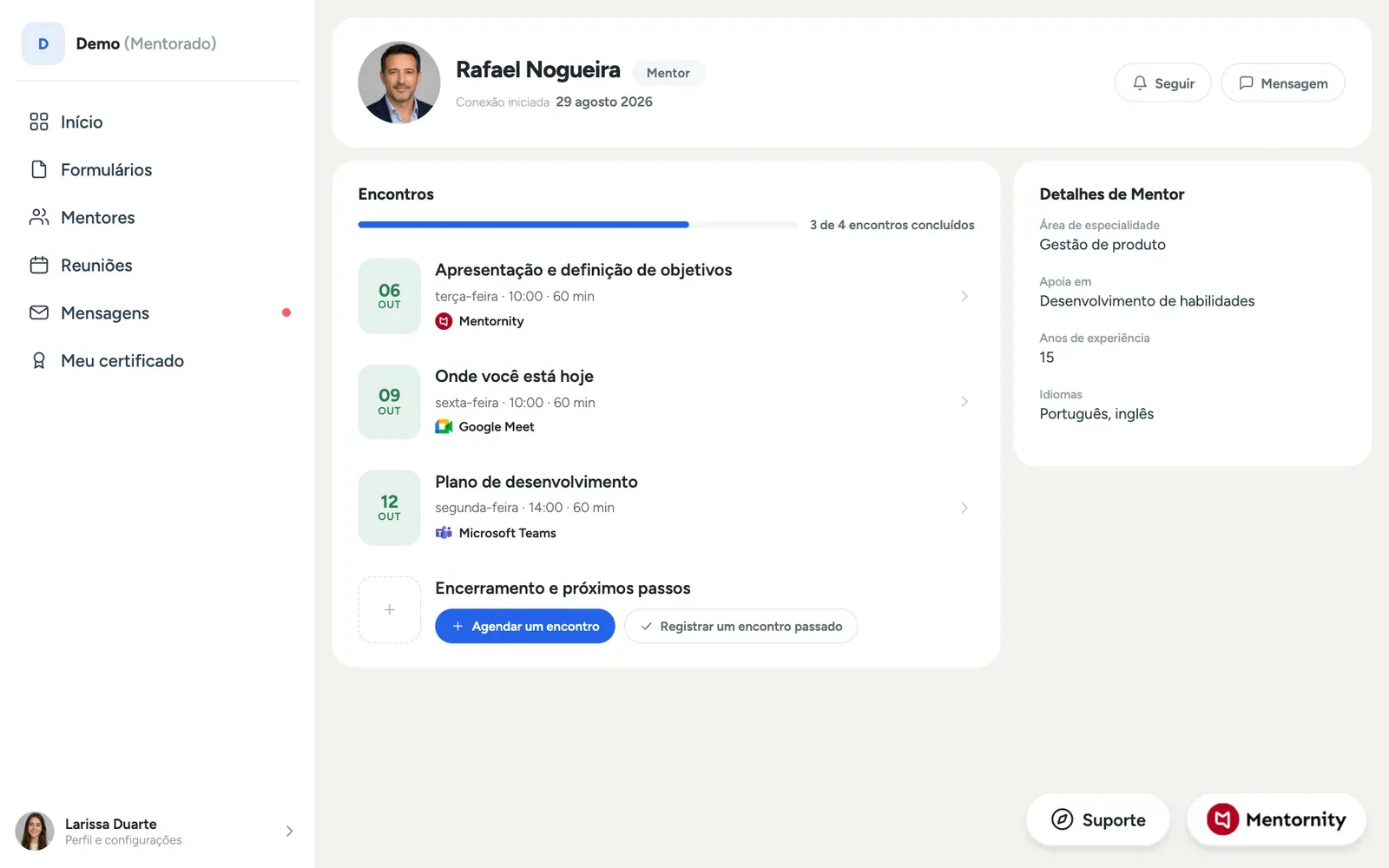Click the Encerramento e próximos passos title

[563, 588]
